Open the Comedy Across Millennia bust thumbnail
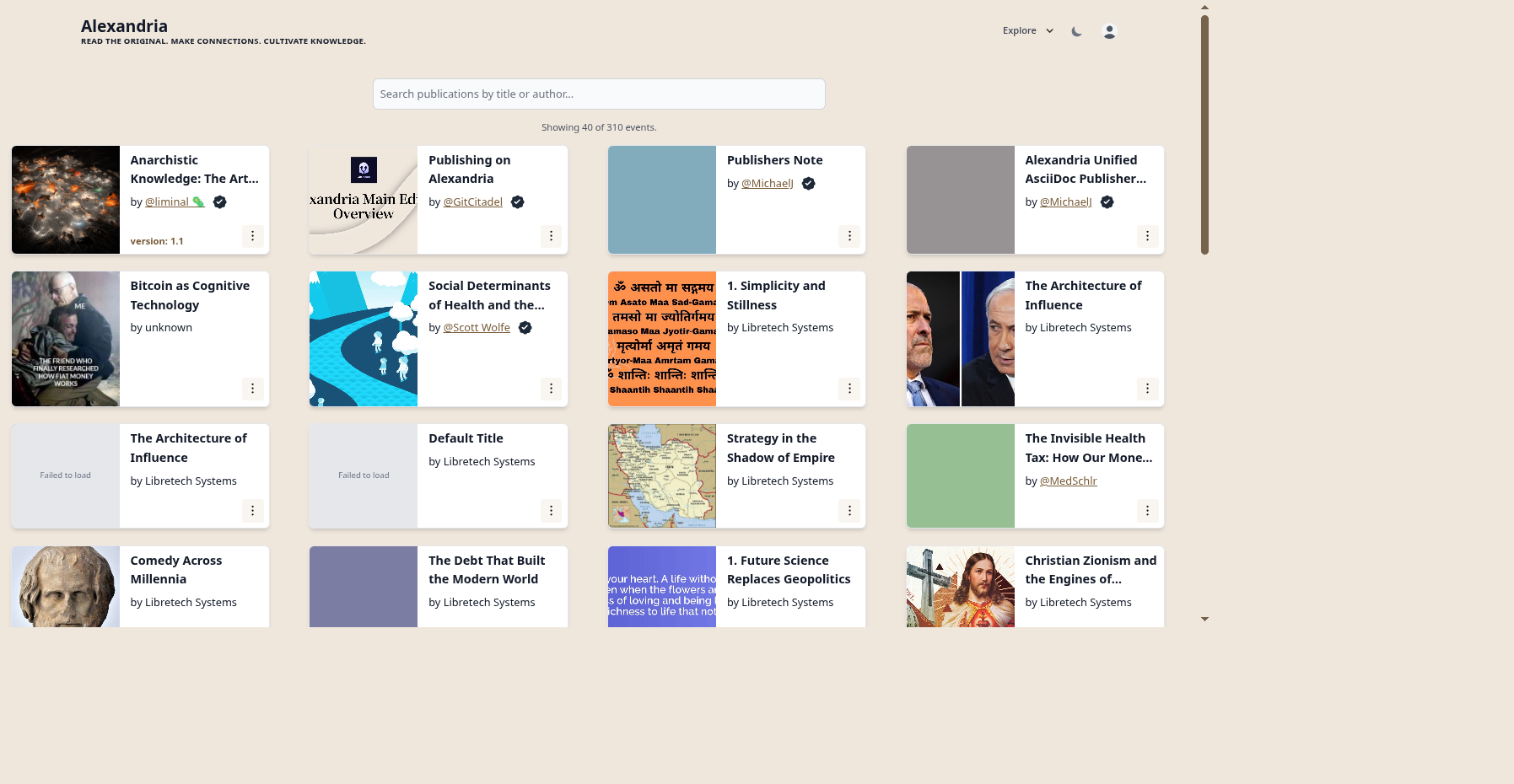This screenshot has width=1514, height=784. (x=66, y=587)
